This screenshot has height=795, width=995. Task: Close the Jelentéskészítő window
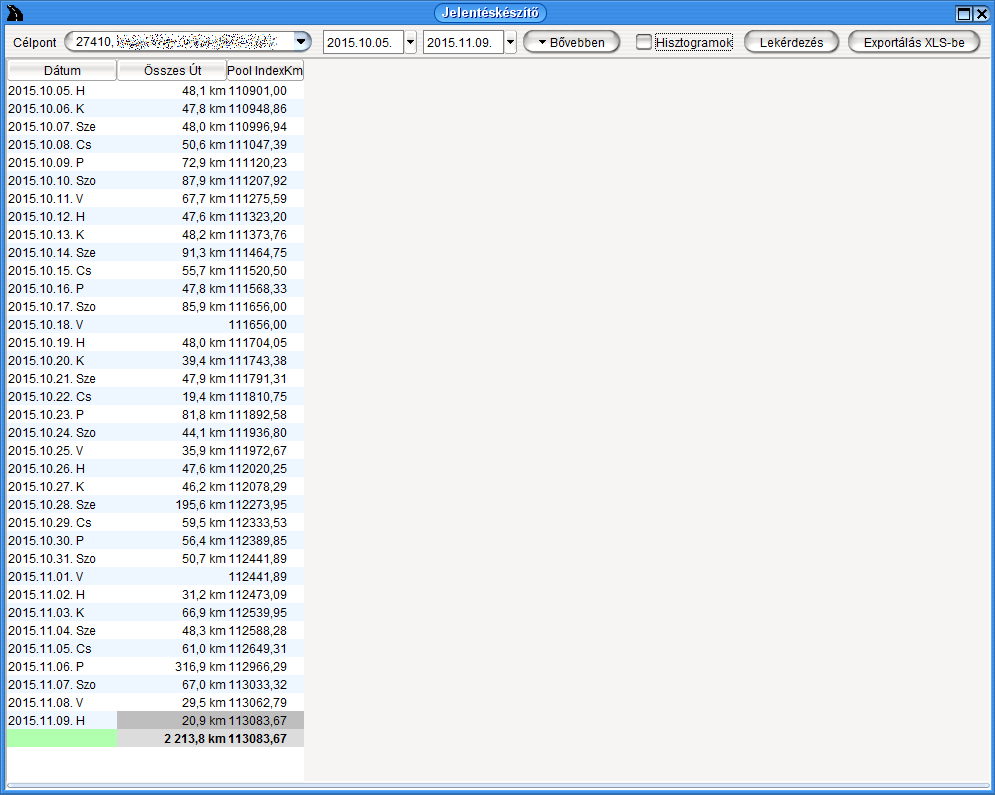pyautogui.click(x=981, y=14)
